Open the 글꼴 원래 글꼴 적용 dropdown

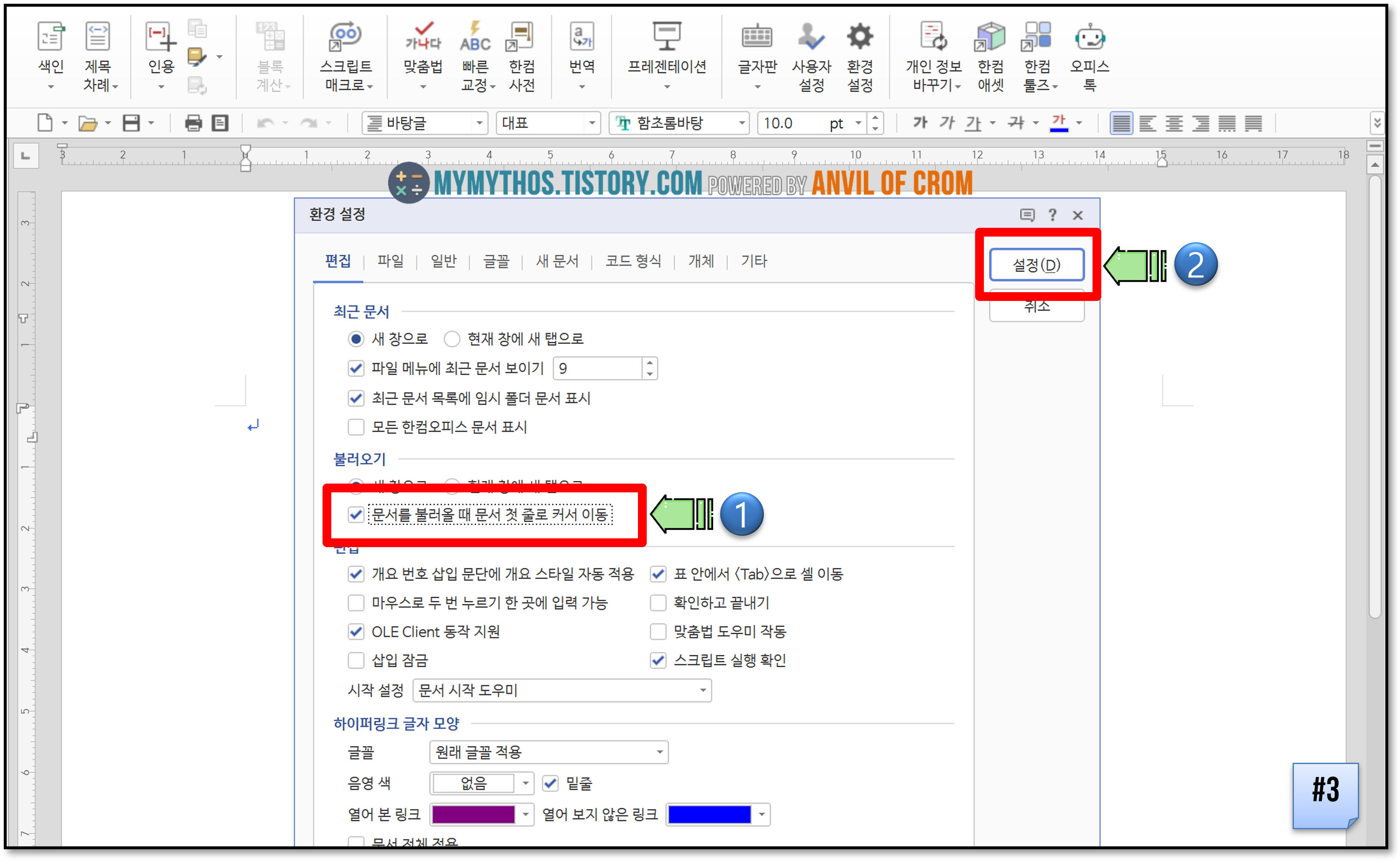click(x=659, y=752)
